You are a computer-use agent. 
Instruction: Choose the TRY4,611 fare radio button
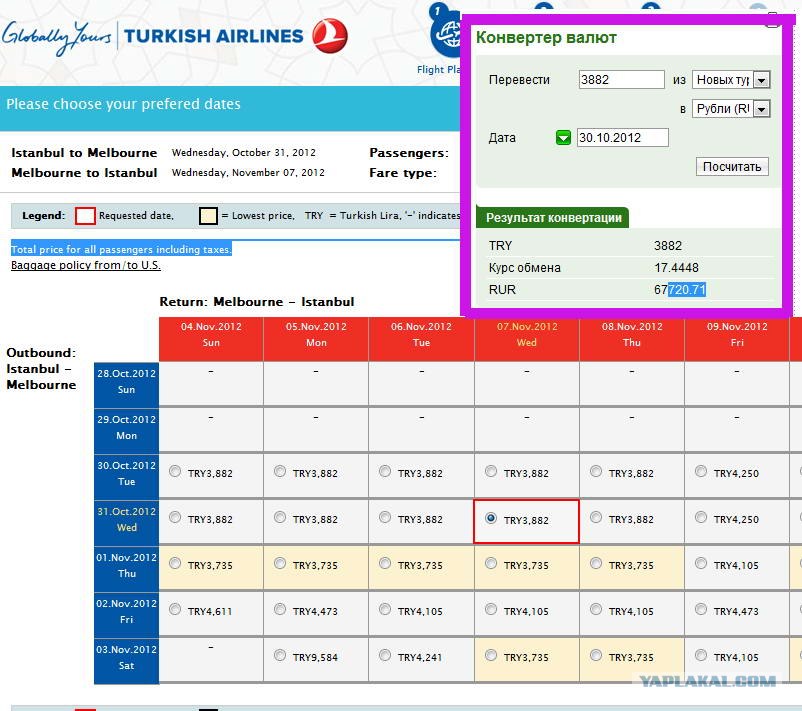pos(175,609)
